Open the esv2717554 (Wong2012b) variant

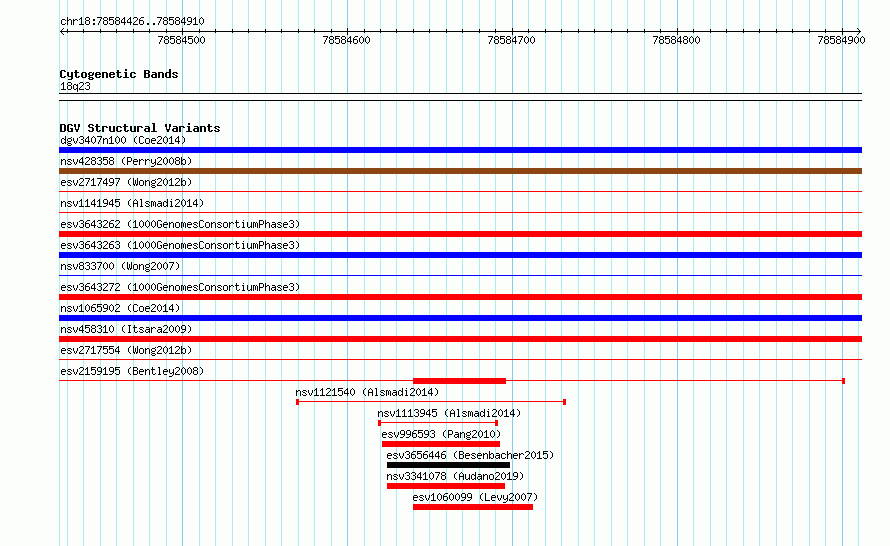(126, 350)
